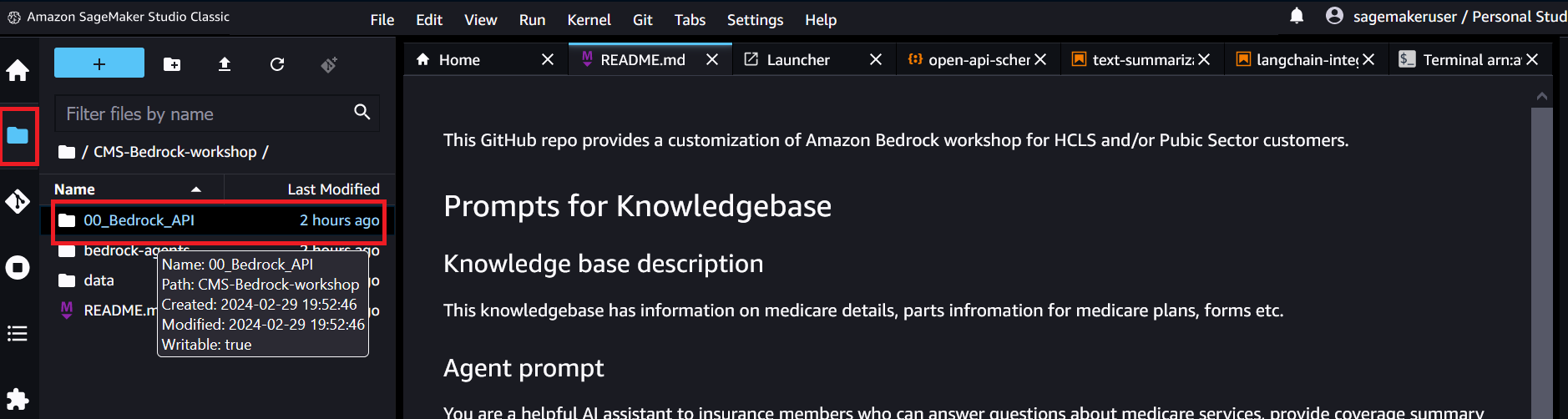This screenshot has height=419, width=1568.
Task: Open the Git sidebar panel
Action: [x=18, y=201]
